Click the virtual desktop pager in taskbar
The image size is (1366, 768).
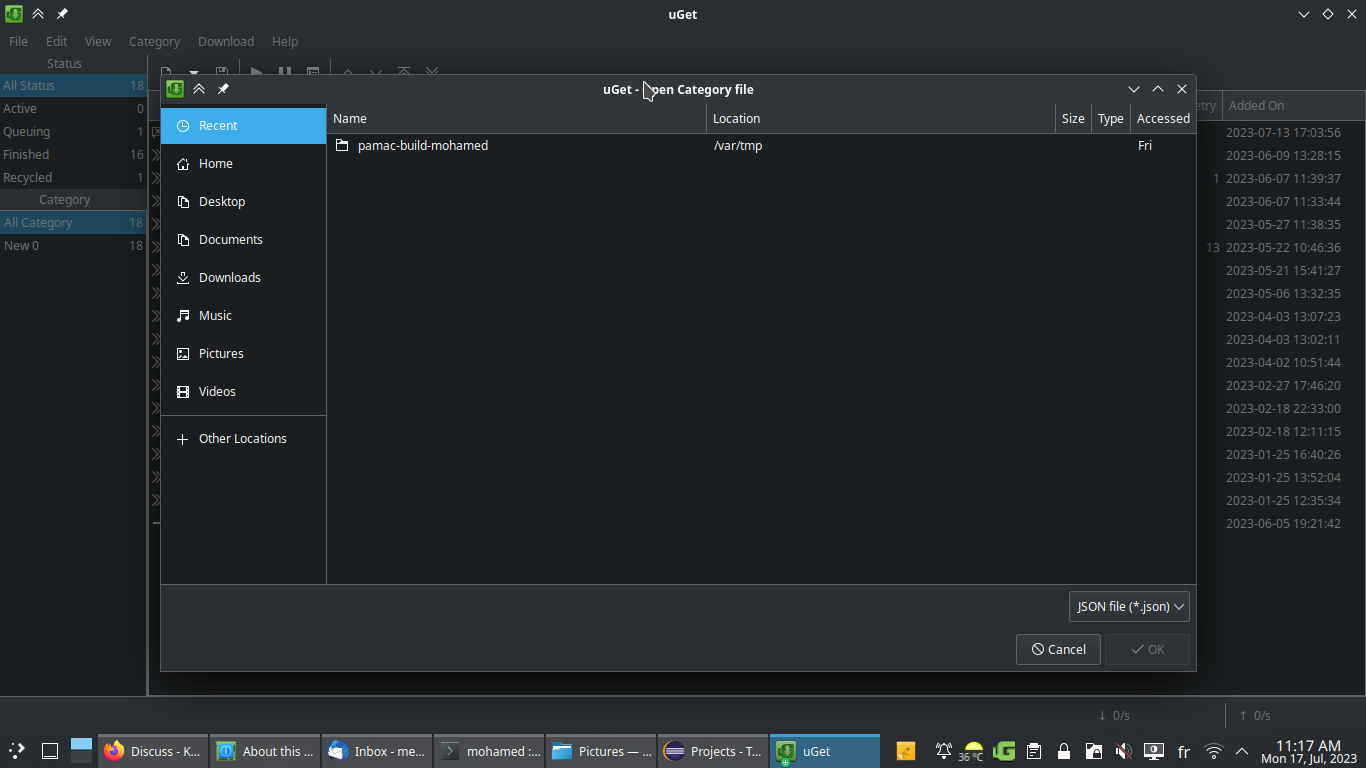[x=81, y=751]
